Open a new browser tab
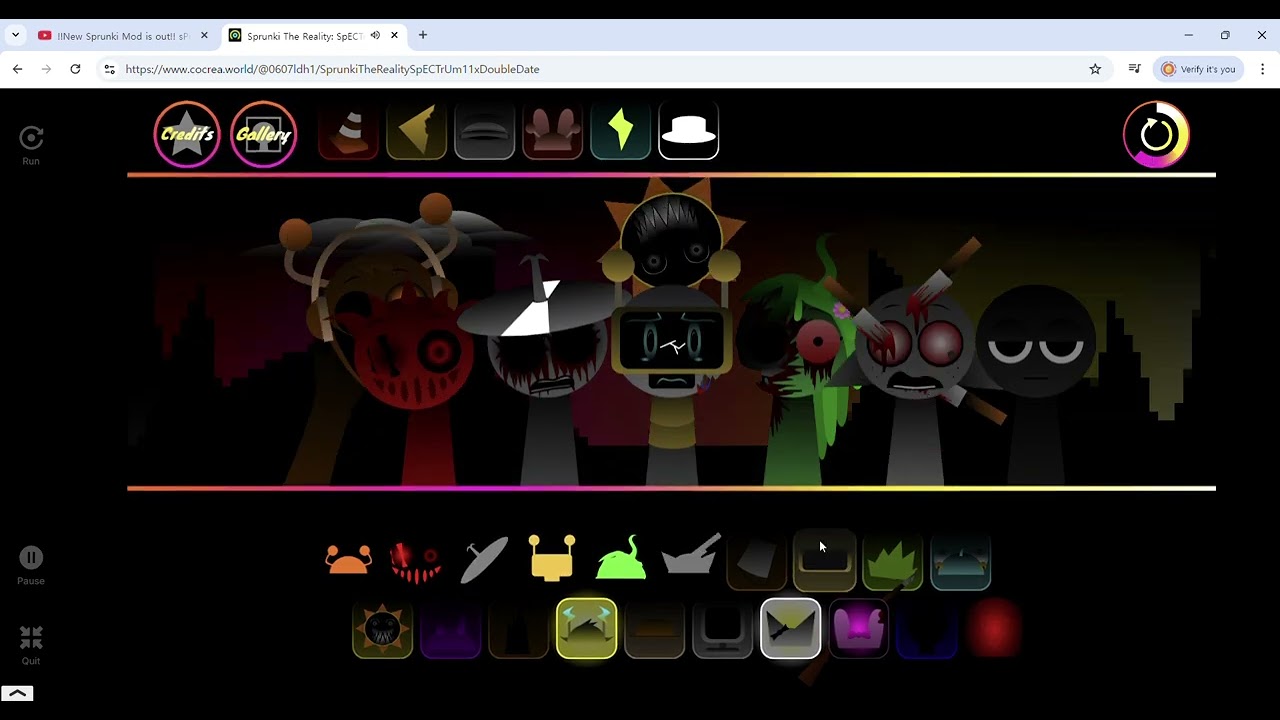 (x=423, y=35)
